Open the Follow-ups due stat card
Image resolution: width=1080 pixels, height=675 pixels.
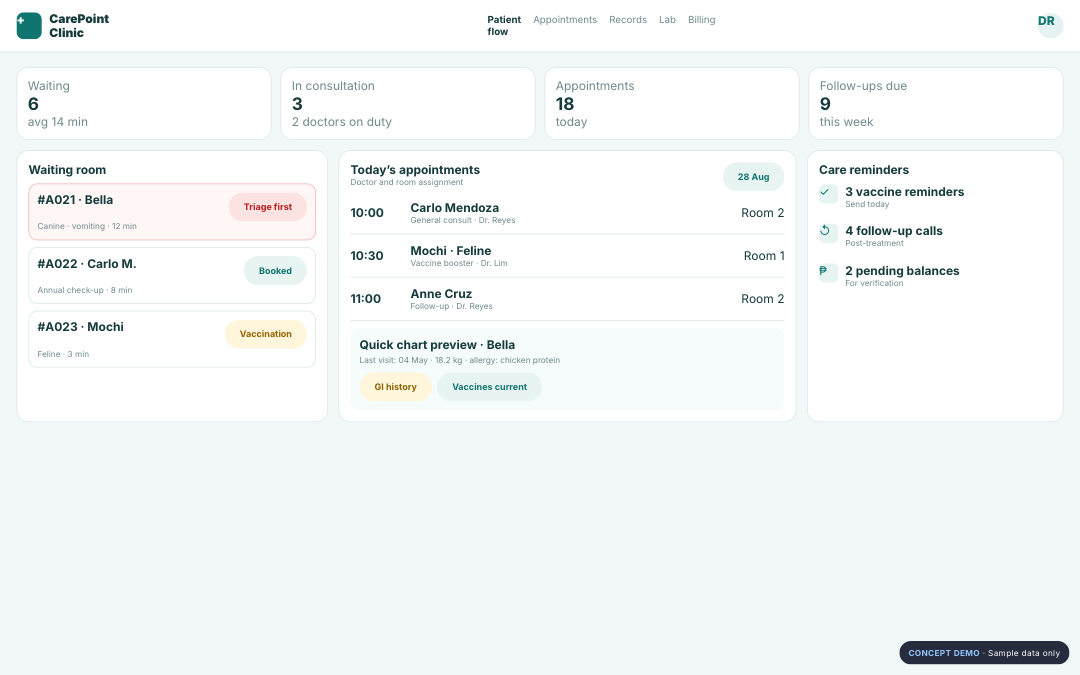pos(935,103)
